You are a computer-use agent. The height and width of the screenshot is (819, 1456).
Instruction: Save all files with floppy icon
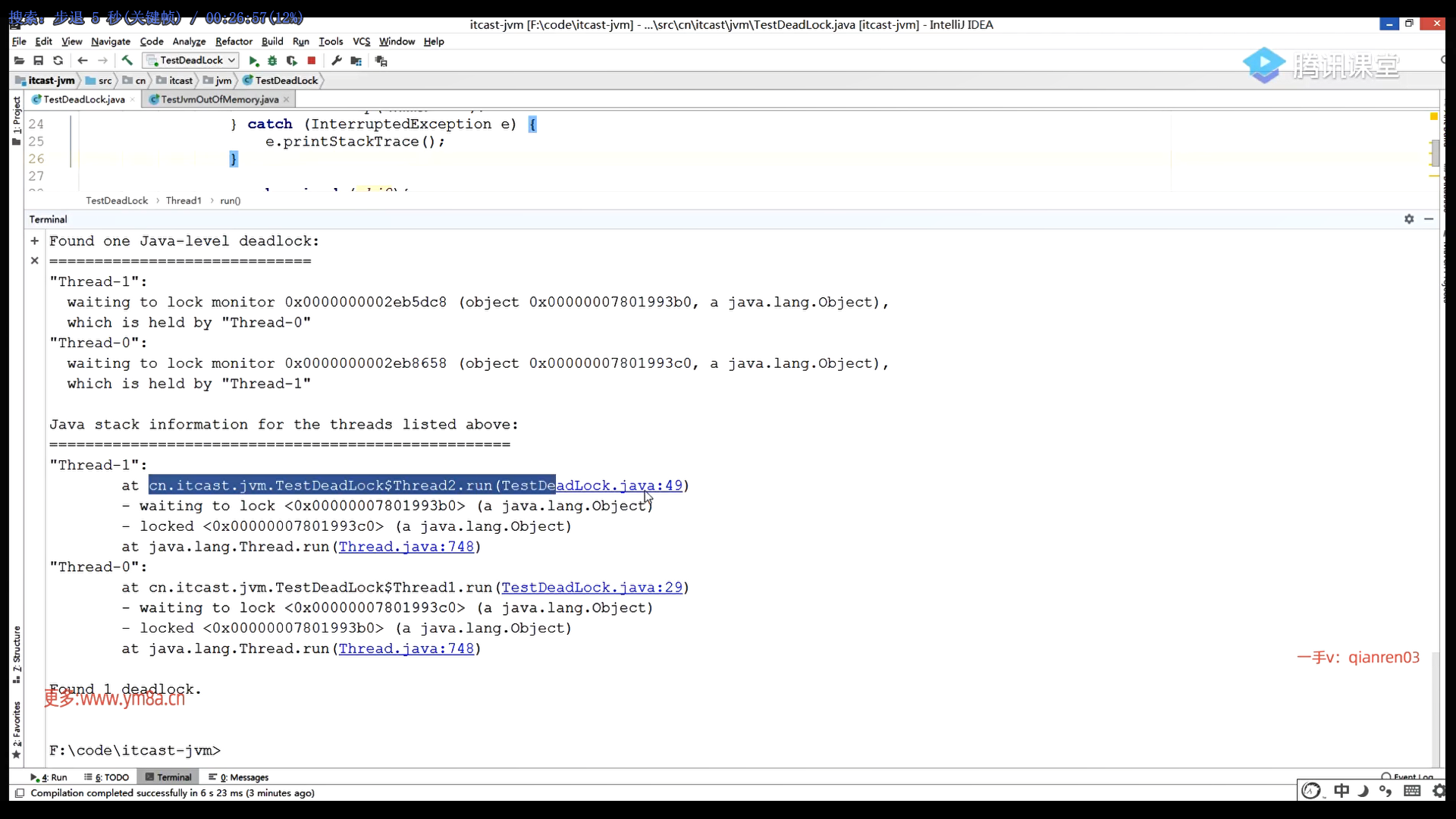click(x=38, y=61)
